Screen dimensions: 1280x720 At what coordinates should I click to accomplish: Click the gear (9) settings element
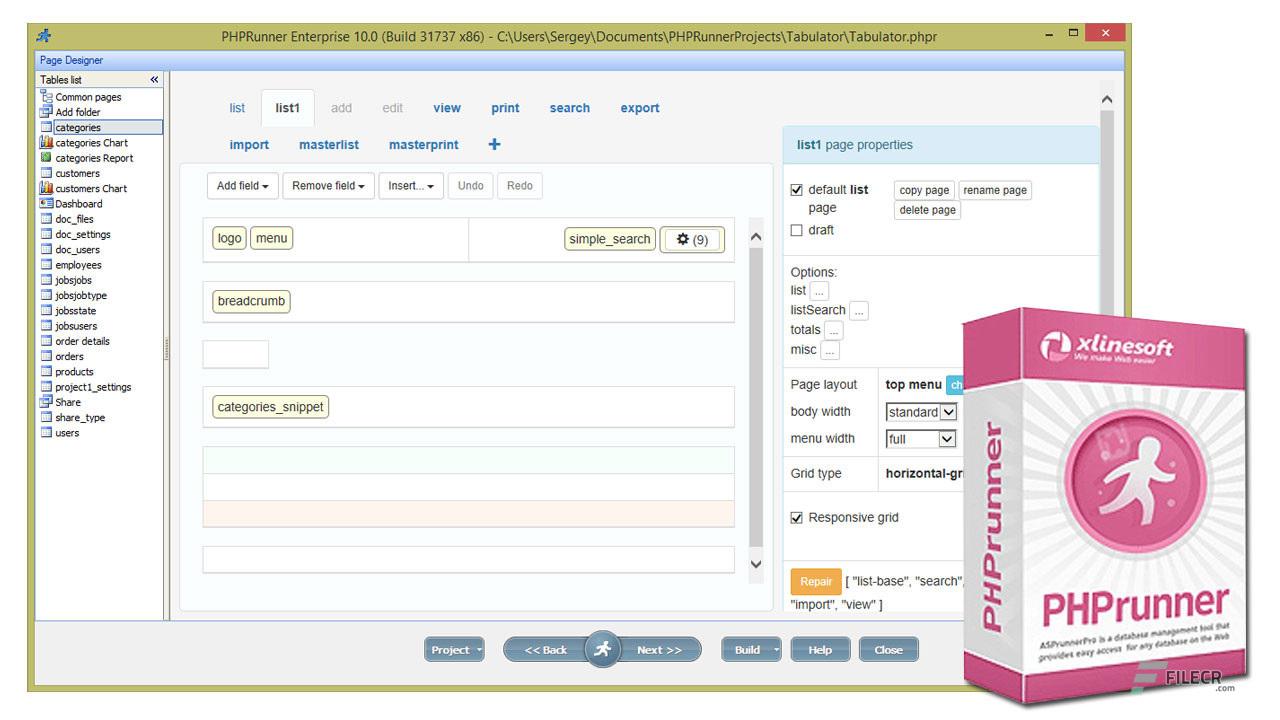(692, 240)
